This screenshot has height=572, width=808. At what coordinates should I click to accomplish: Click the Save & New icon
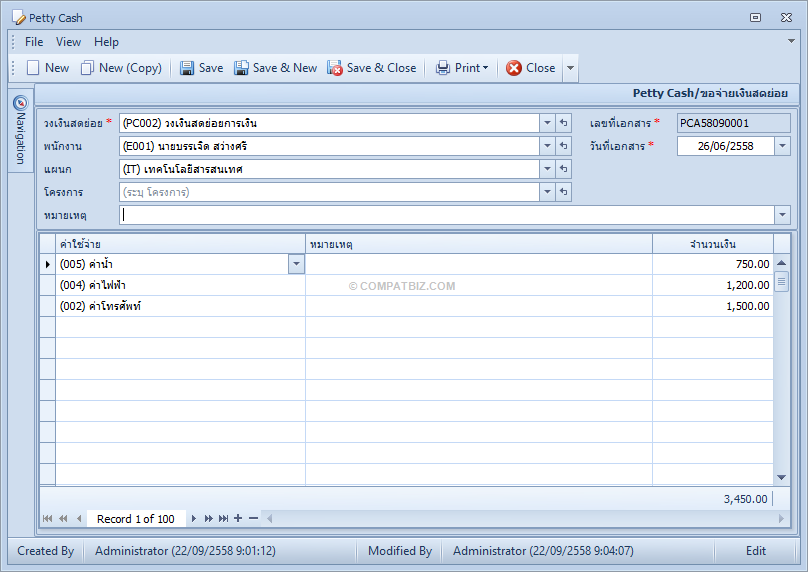pyautogui.click(x=241, y=68)
